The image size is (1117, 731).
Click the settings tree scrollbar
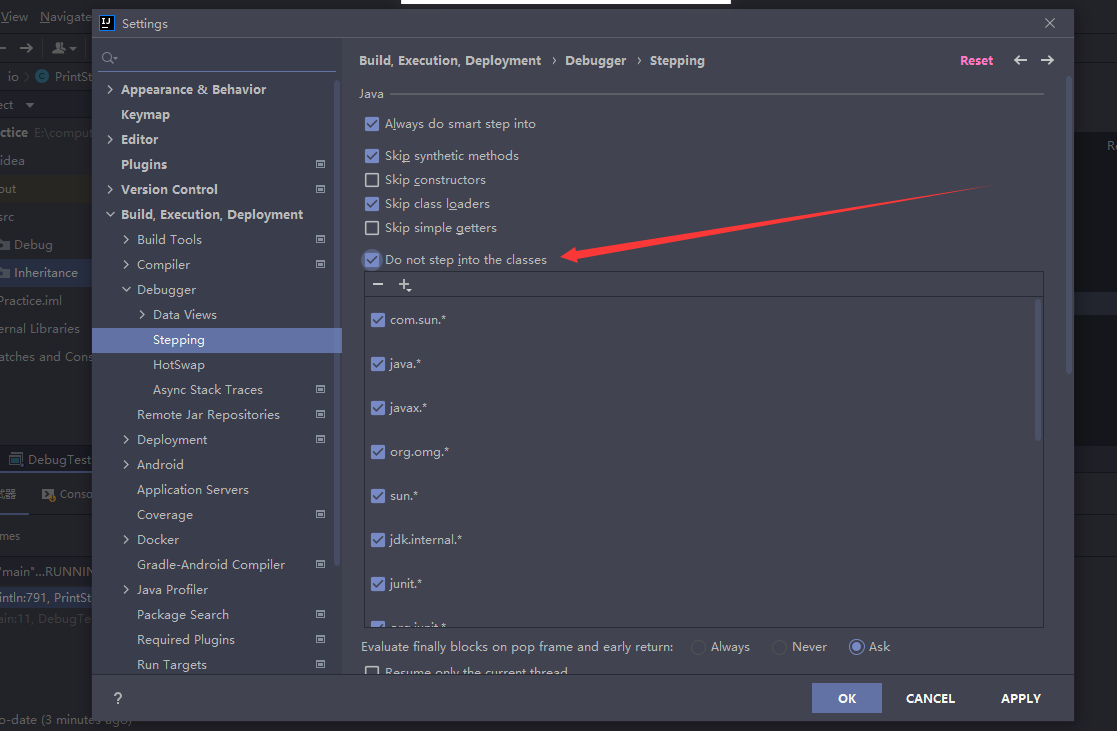pyautogui.click(x=337, y=322)
